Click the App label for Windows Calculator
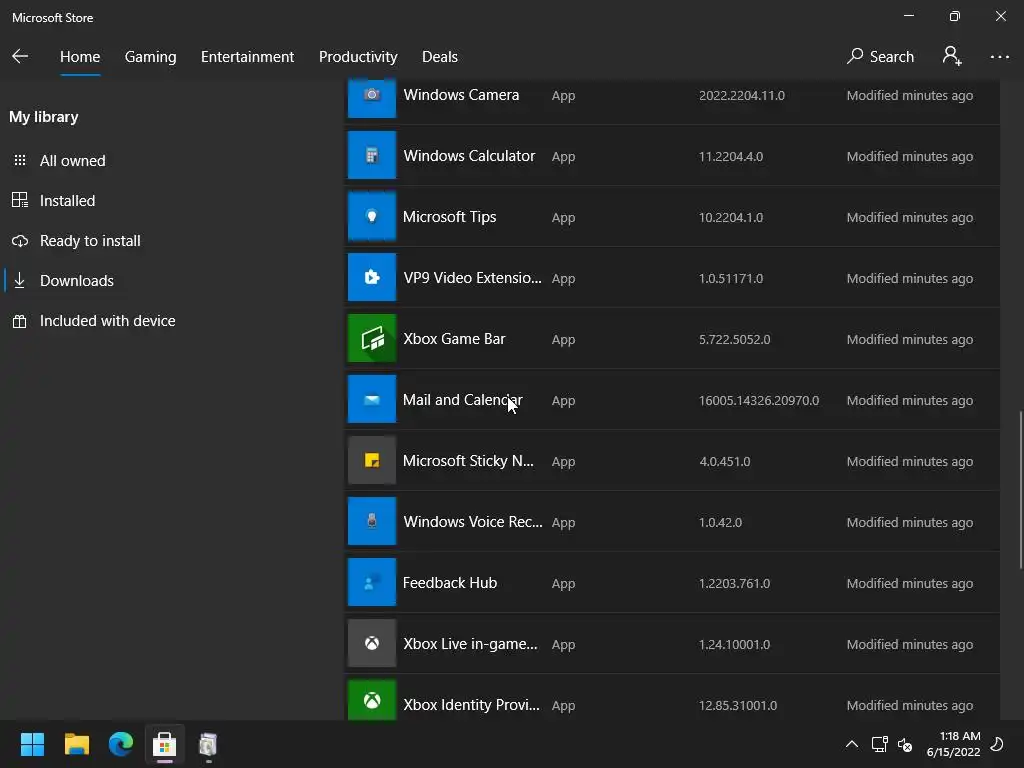The image size is (1024, 768). [x=563, y=157]
